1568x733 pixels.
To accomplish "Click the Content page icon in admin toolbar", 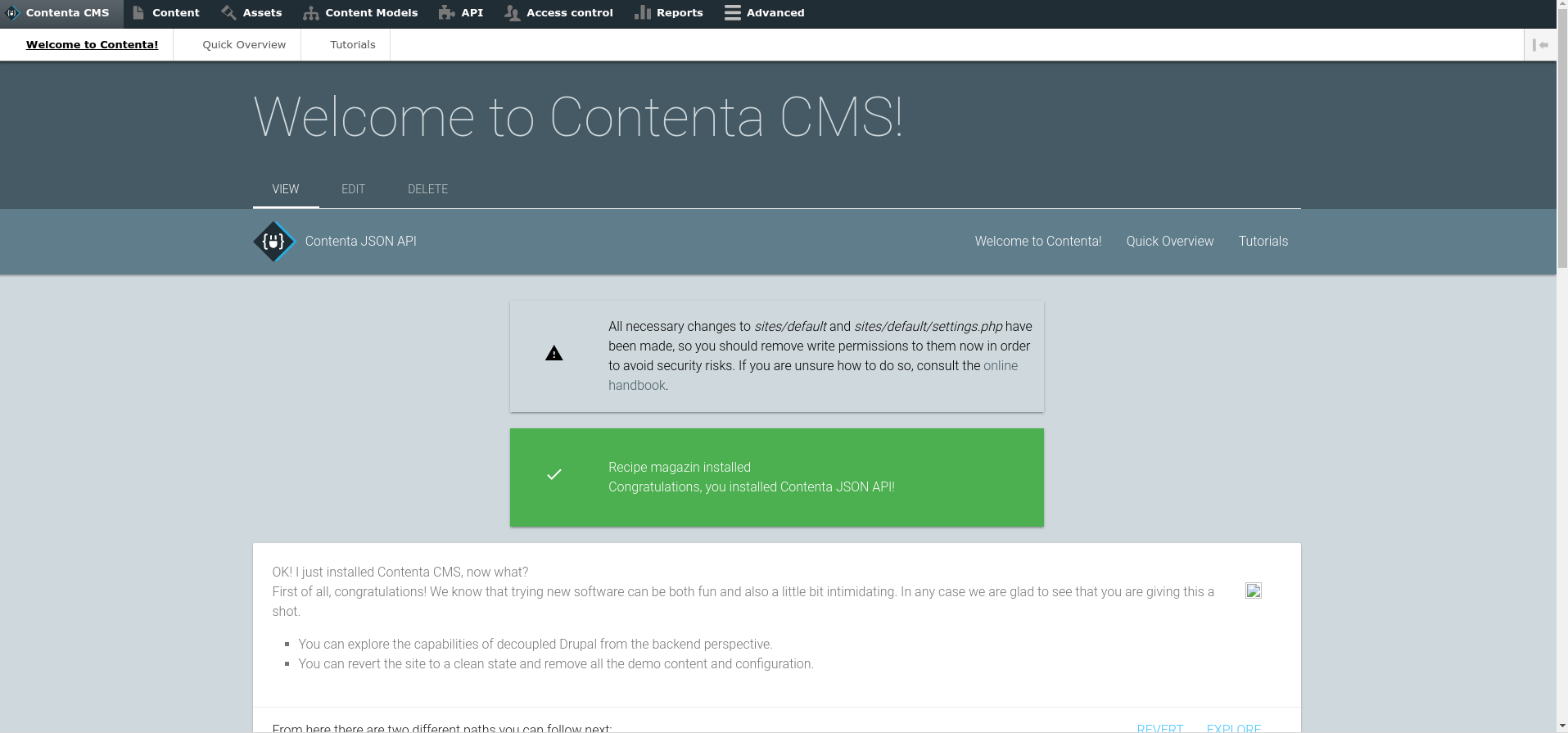I will click(x=138, y=13).
